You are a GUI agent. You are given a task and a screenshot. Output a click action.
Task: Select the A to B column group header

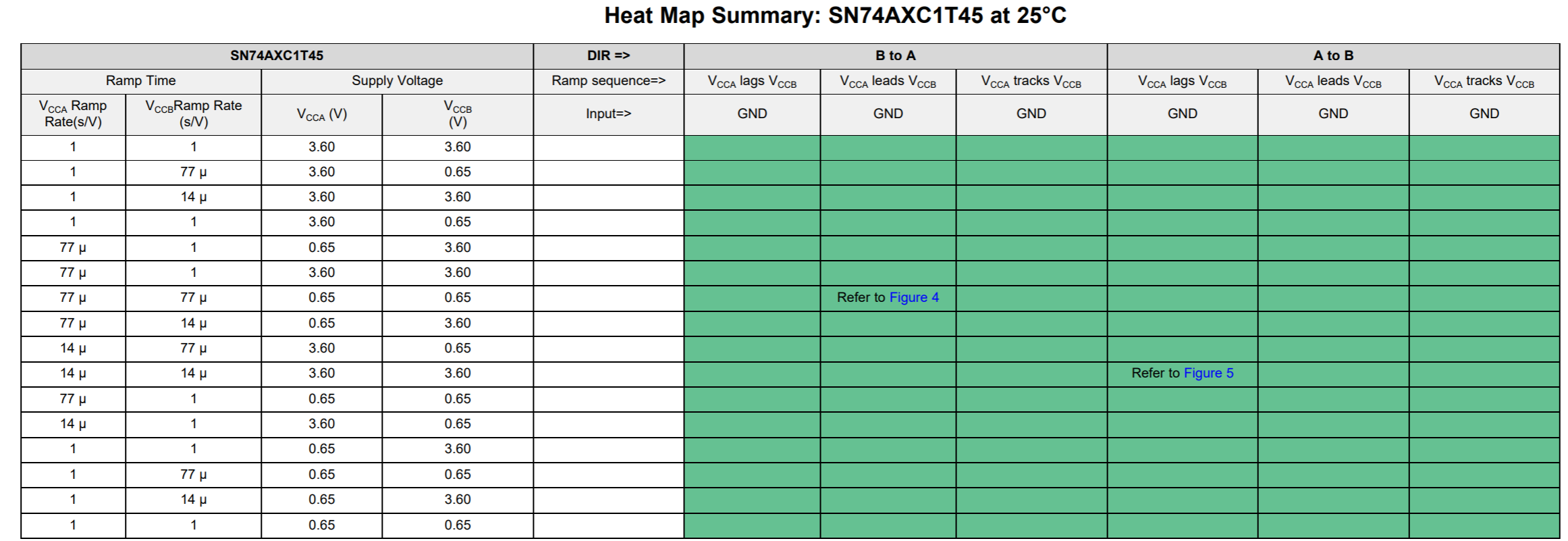[1333, 56]
